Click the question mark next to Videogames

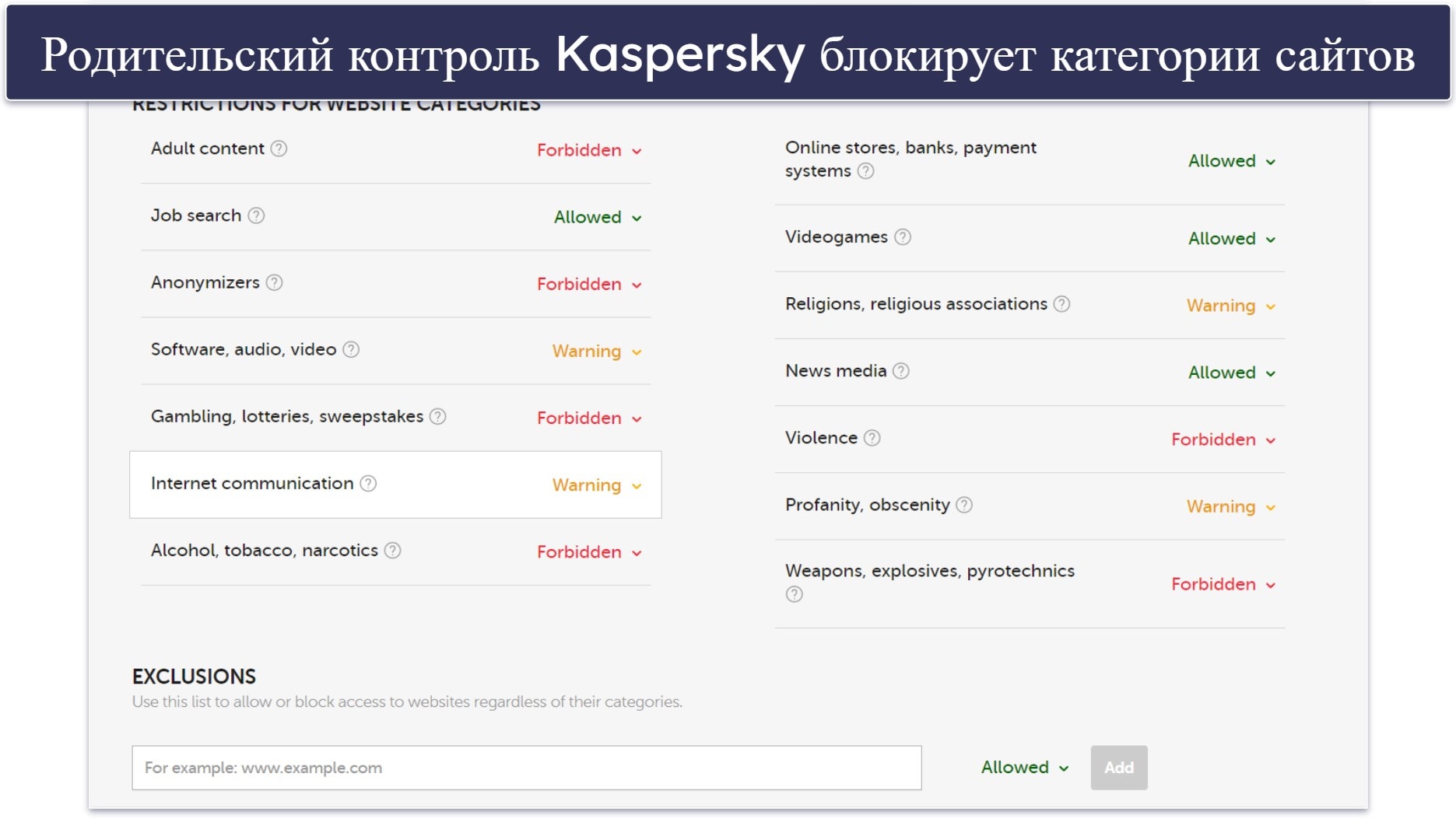[x=903, y=236]
